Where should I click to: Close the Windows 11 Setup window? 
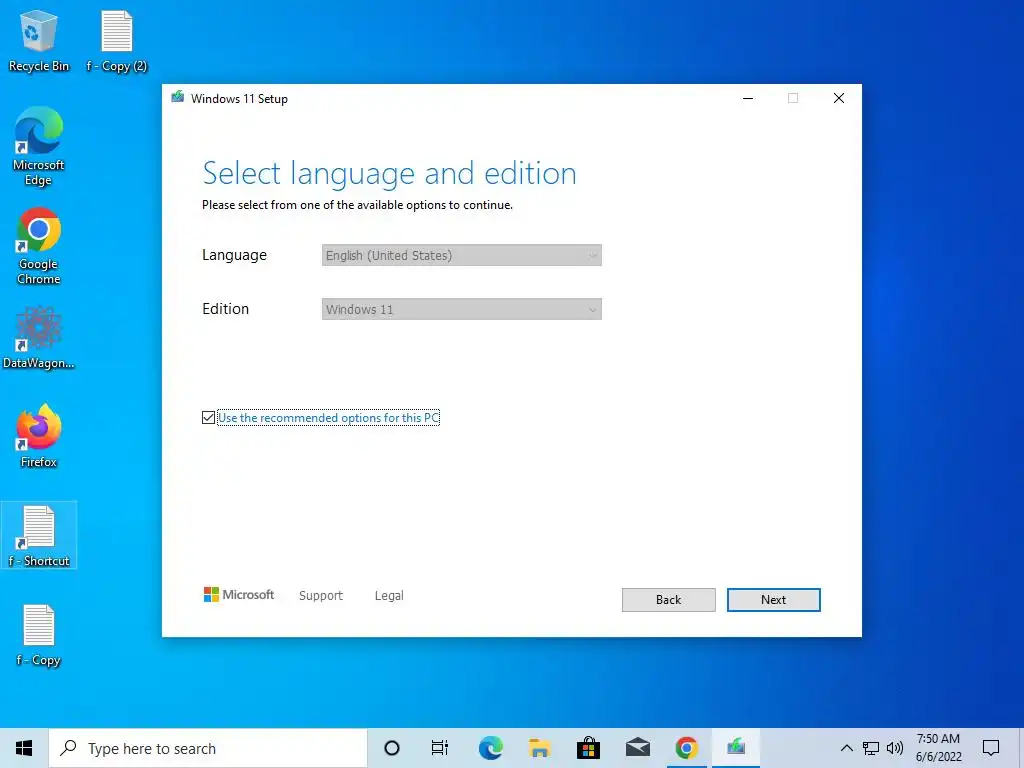tap(839, 98)
